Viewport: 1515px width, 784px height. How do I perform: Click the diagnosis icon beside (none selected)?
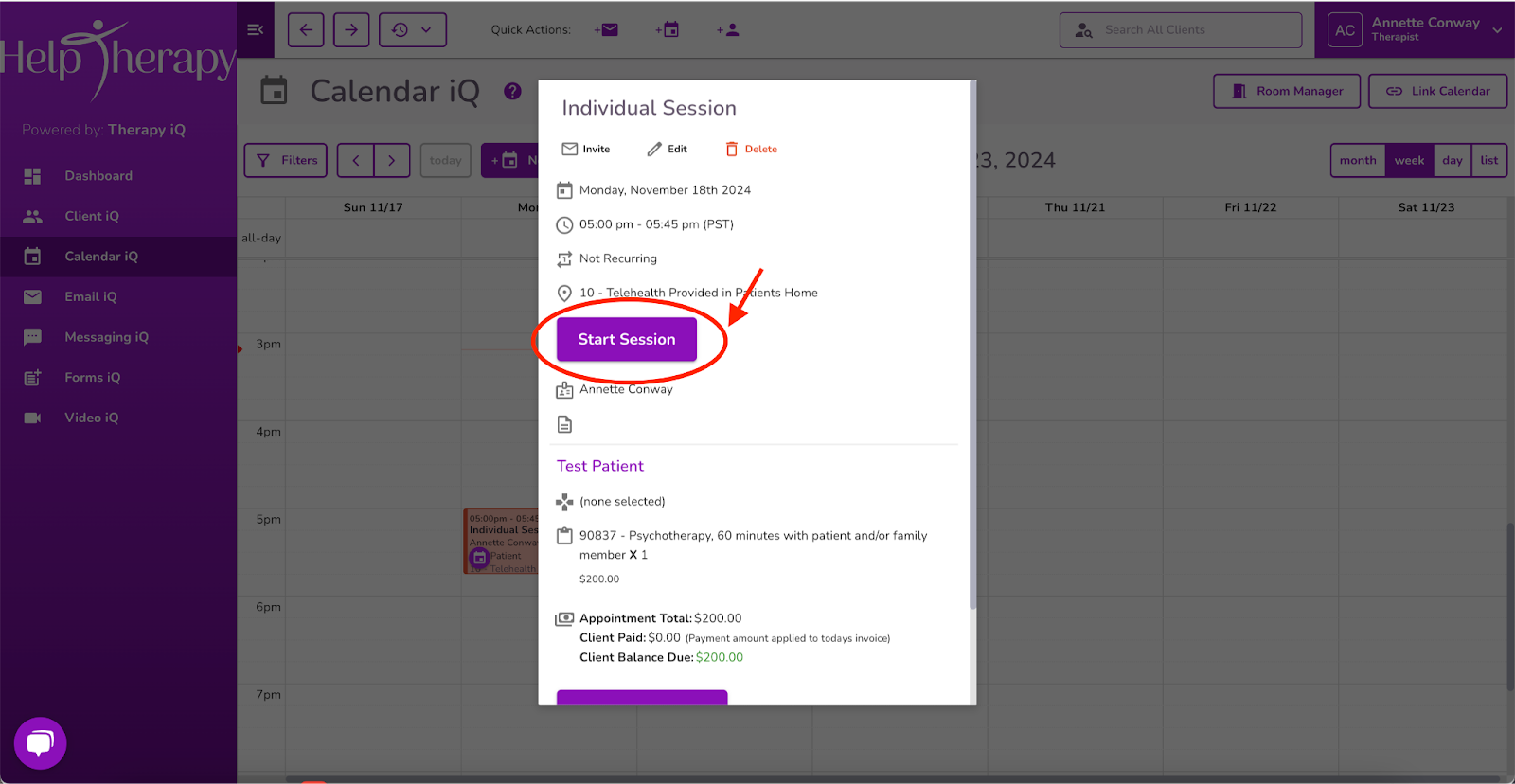pos(564,502)
